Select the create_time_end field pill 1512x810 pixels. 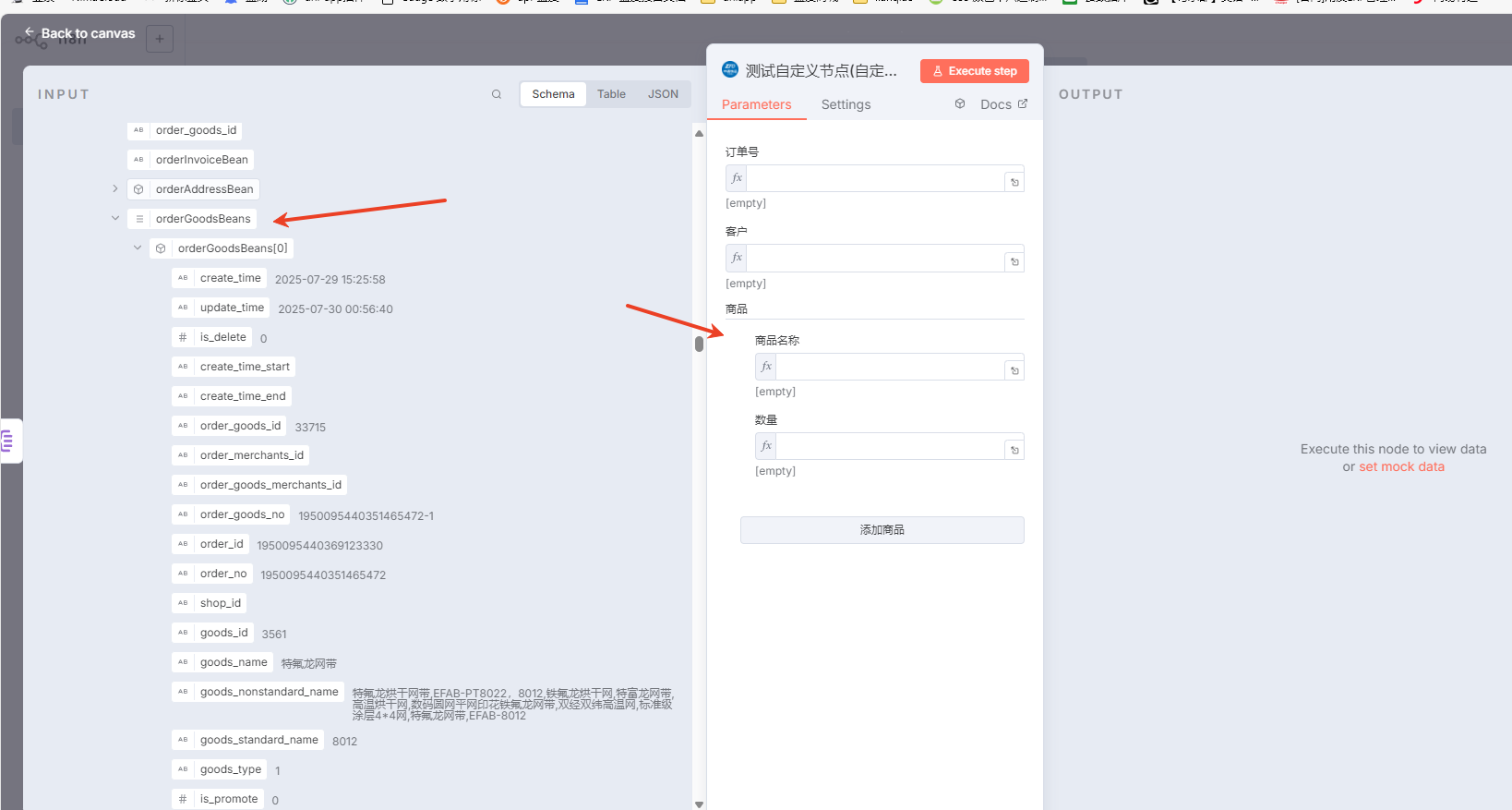click(232, 396)
